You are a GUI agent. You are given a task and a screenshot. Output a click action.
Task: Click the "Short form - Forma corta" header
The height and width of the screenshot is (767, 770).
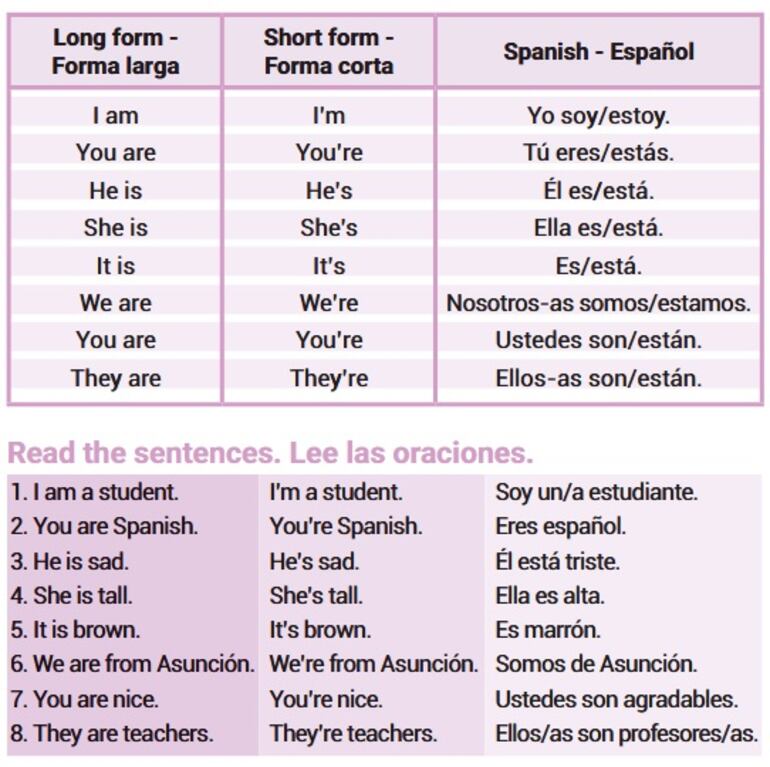tap(328, 52)
